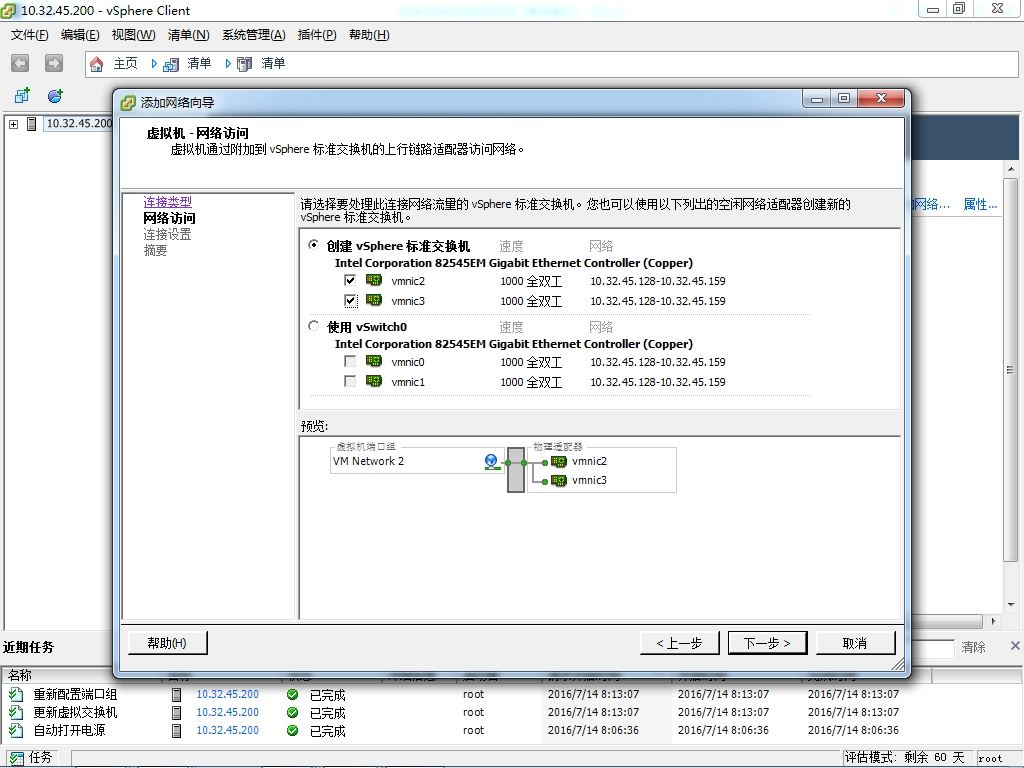Click the 任务 status bar label
The height and width of the screenshot is (768, 1024).
[x=40, y=758]
